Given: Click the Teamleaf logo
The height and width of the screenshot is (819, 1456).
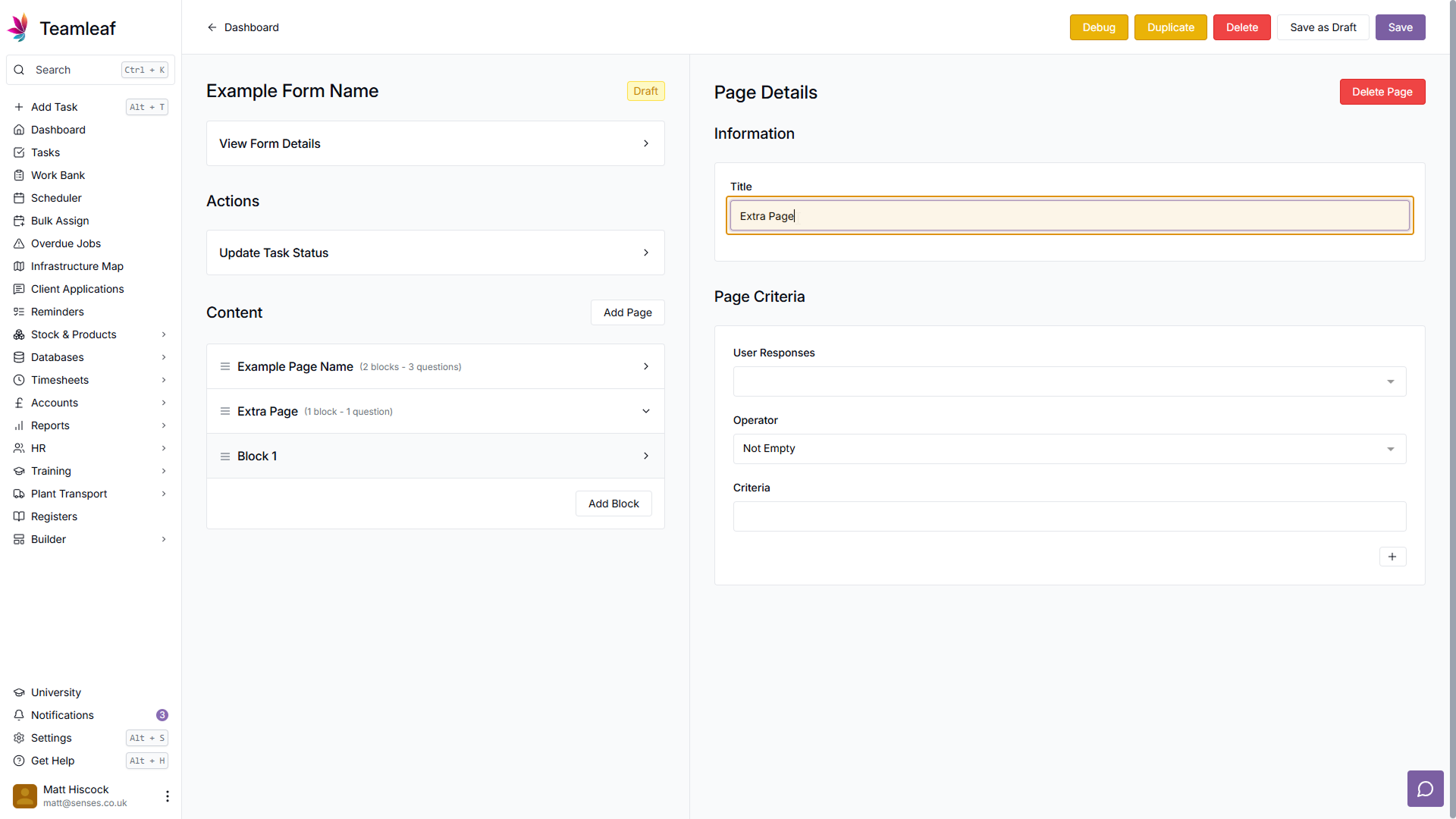Looking at the screenshot, I should (18, 28).
